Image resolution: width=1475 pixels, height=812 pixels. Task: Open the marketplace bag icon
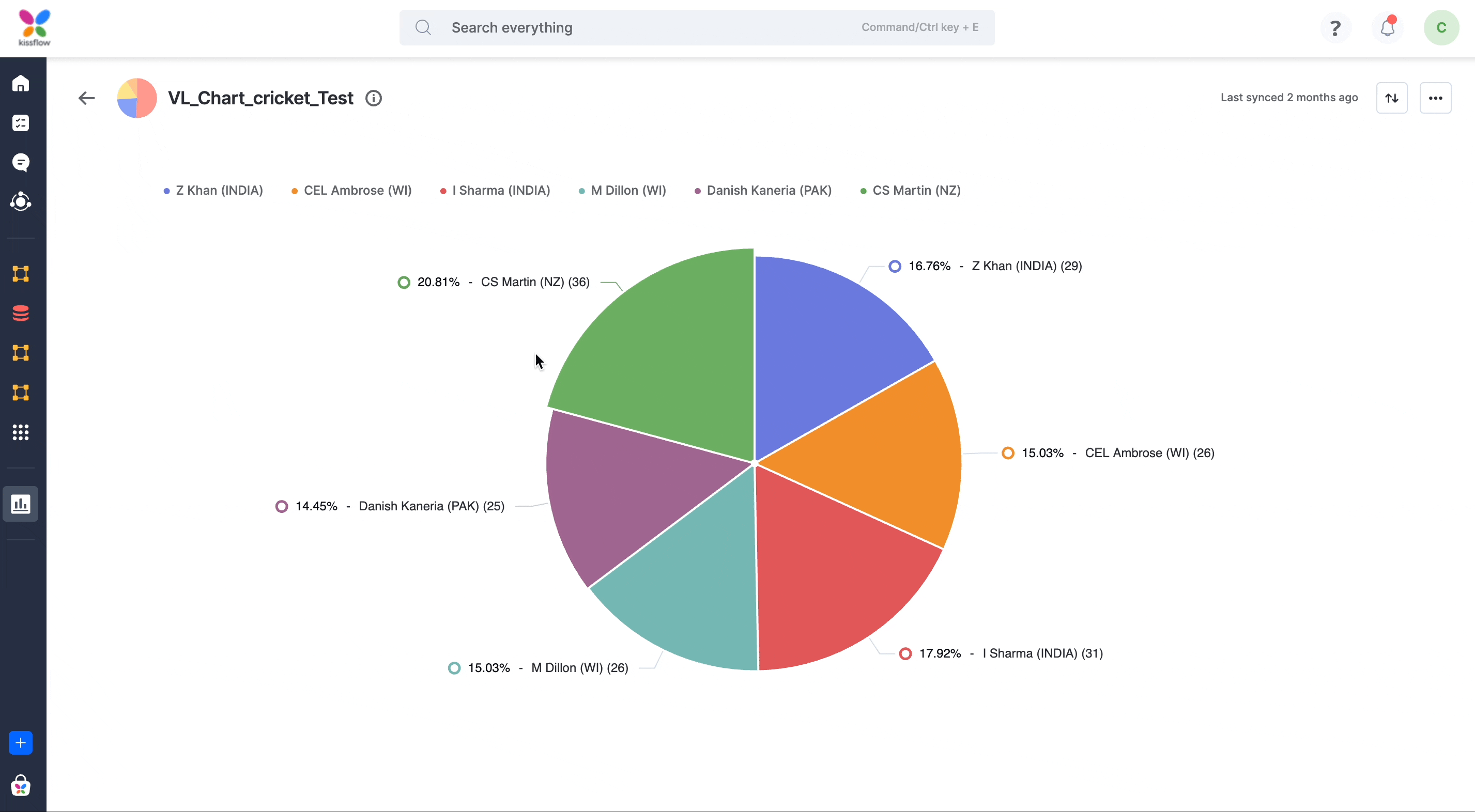(21, 786)
